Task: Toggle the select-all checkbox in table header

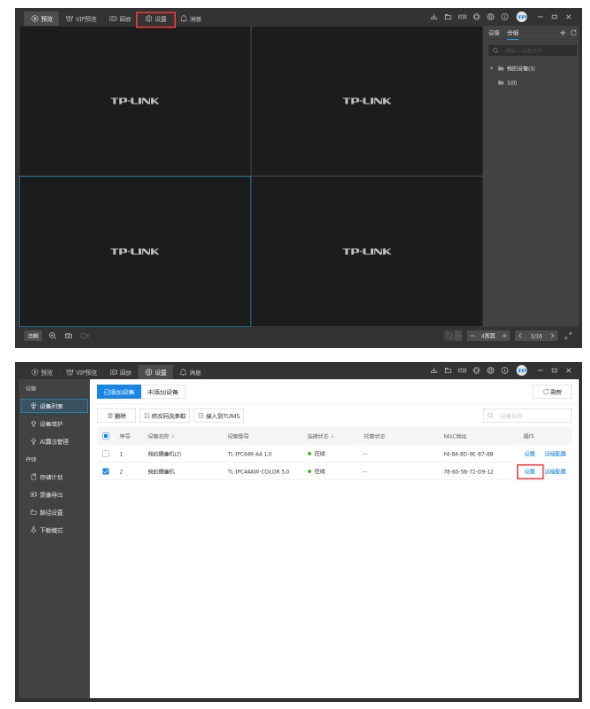Action: point(106,436)
